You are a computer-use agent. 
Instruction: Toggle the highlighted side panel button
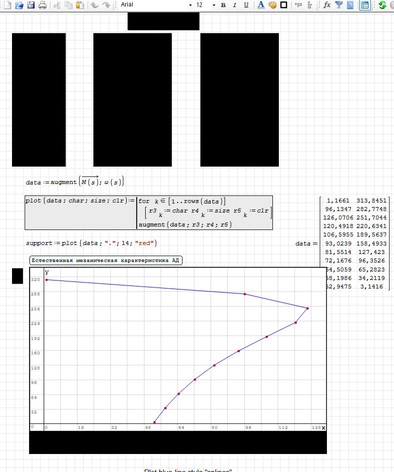click(365, 5)
